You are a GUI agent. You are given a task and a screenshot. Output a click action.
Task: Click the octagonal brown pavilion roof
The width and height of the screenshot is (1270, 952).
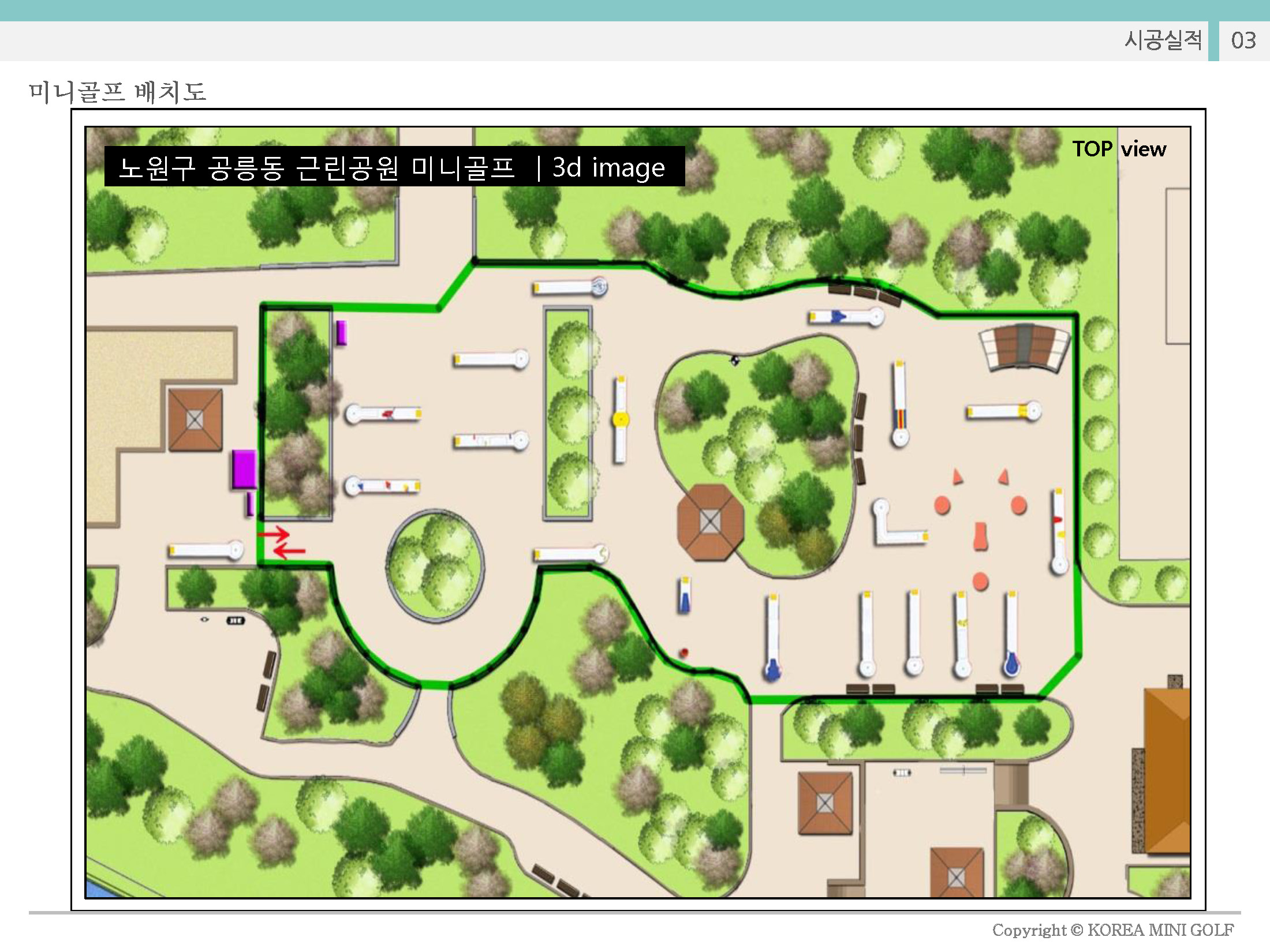[x=709, y=522]
